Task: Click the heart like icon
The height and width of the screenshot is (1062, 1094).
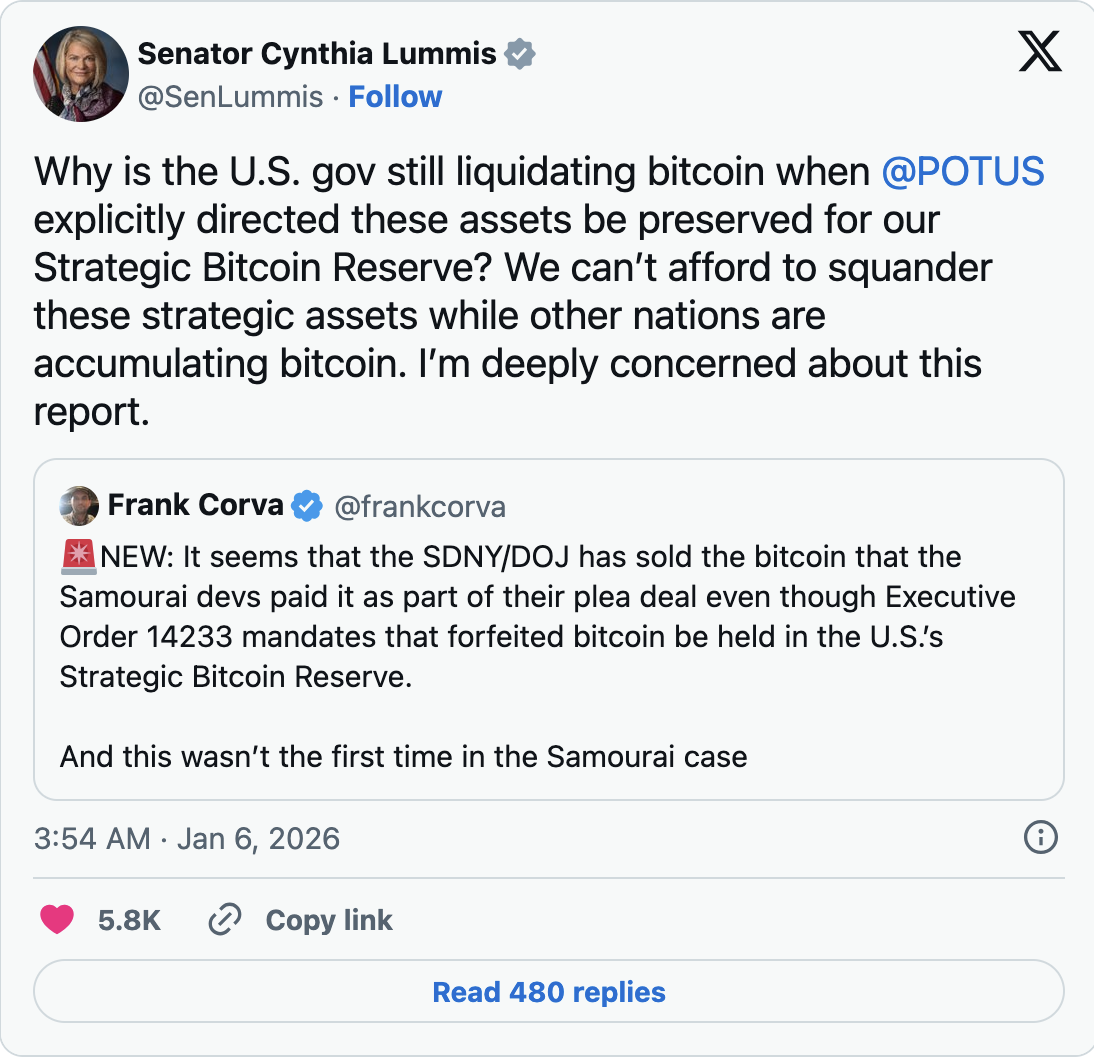Action: [57, 920]
